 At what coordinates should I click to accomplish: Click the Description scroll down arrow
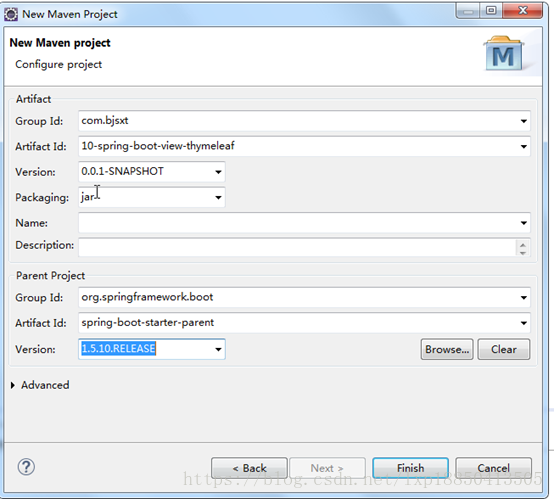click(x=523, y=253)
